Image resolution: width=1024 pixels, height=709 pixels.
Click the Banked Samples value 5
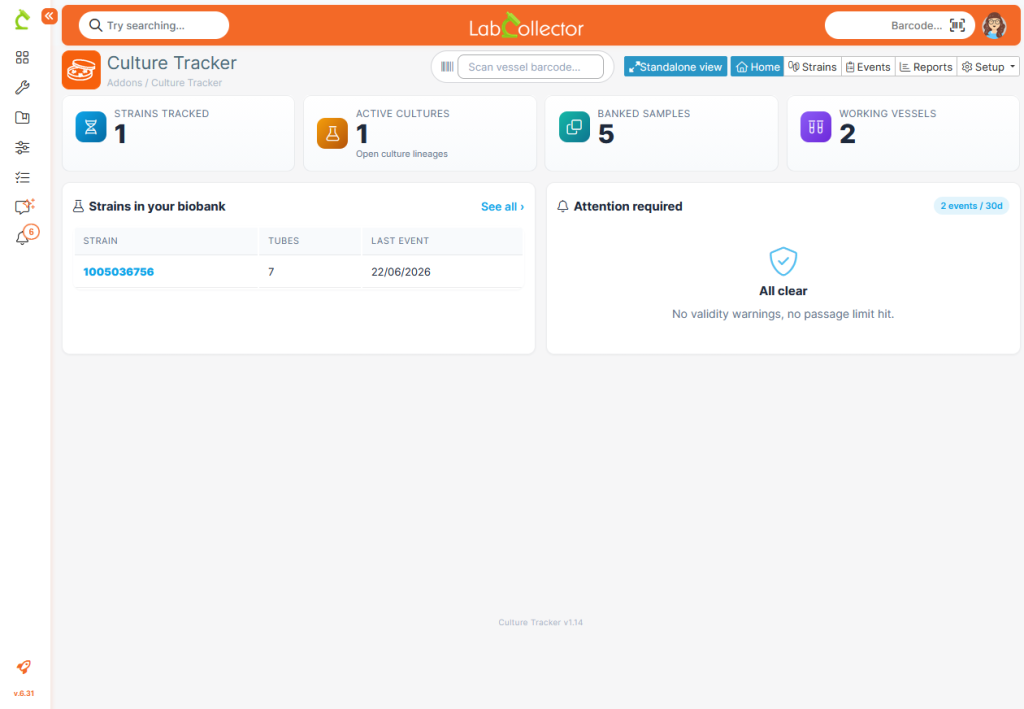(x=606, y=134)
